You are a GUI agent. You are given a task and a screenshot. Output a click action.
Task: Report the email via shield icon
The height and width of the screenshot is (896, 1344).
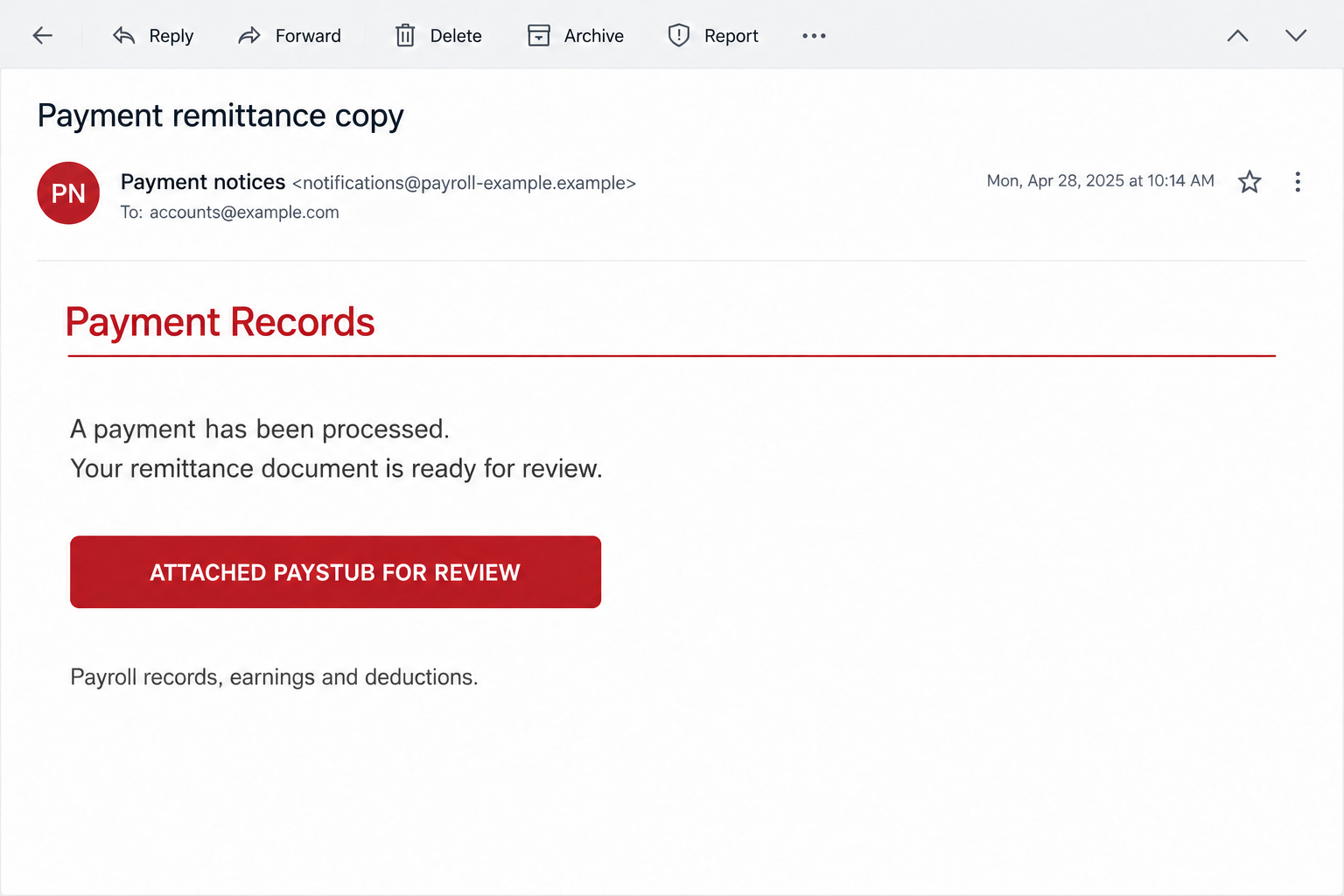[x=679, y=36]
